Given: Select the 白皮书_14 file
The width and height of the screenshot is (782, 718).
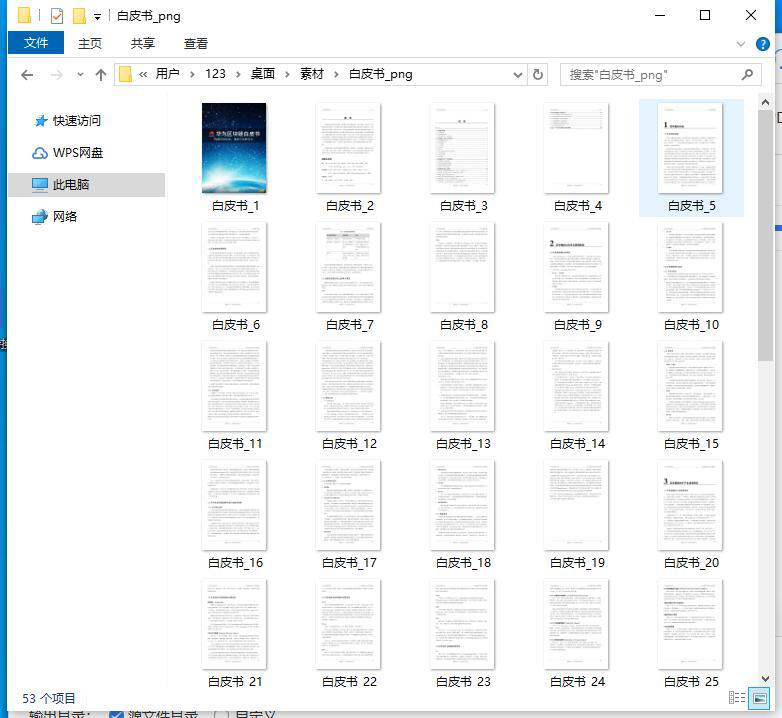Looking at the screenshot, I should (577, 396).
